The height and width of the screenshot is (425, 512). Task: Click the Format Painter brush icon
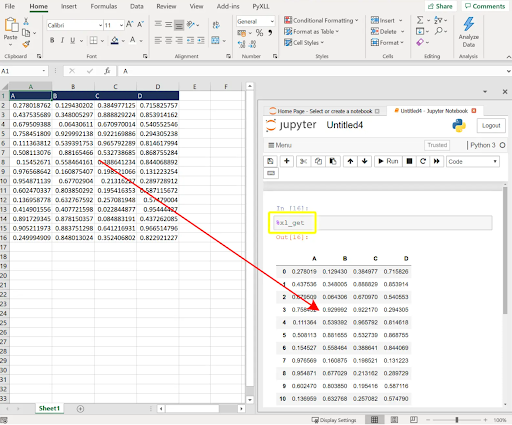click(x=26, y=44)
